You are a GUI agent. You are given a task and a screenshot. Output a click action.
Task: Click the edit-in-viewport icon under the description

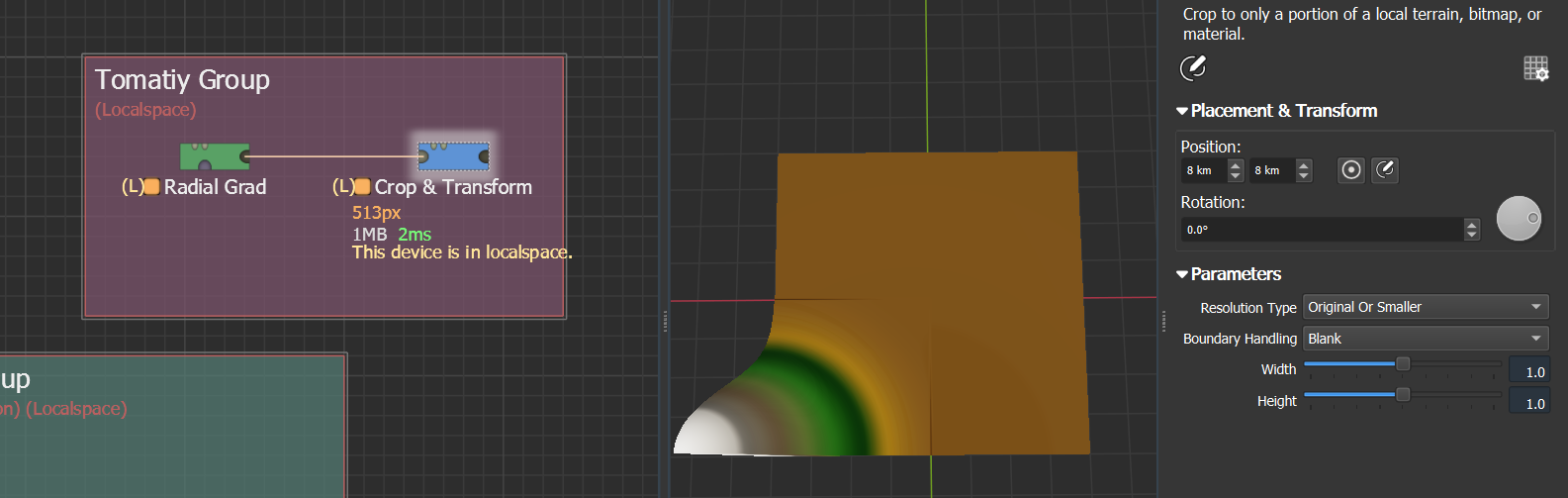point(1193,67)
